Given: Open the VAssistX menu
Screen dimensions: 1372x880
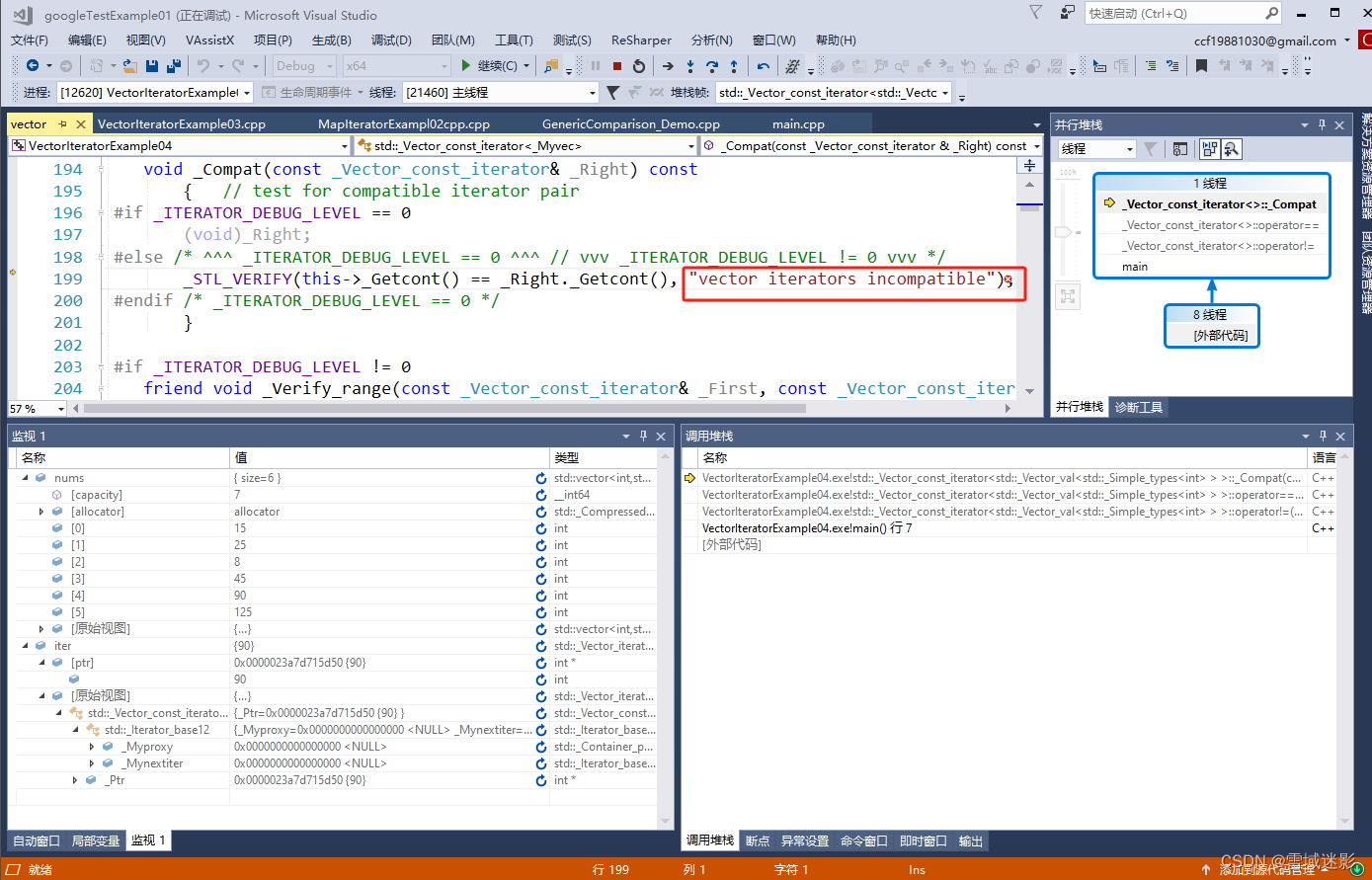Looking at the screenshot, I should (x=209, y=40).
